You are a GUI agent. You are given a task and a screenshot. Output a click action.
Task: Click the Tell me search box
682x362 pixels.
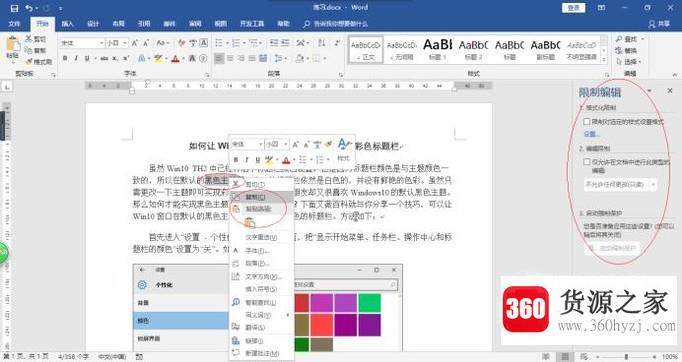(x=335, y=24)
